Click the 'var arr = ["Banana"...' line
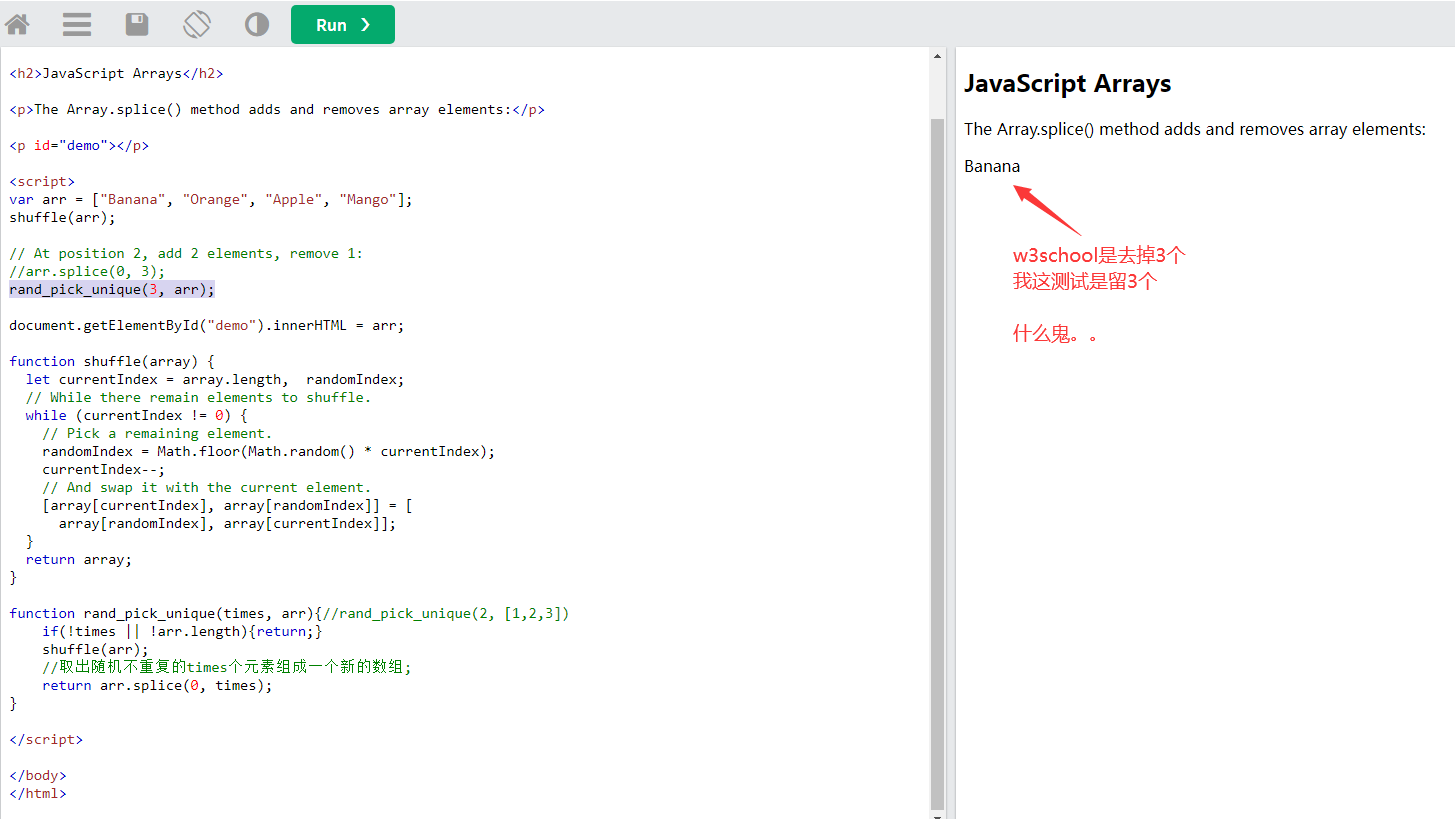 point(211,199)
